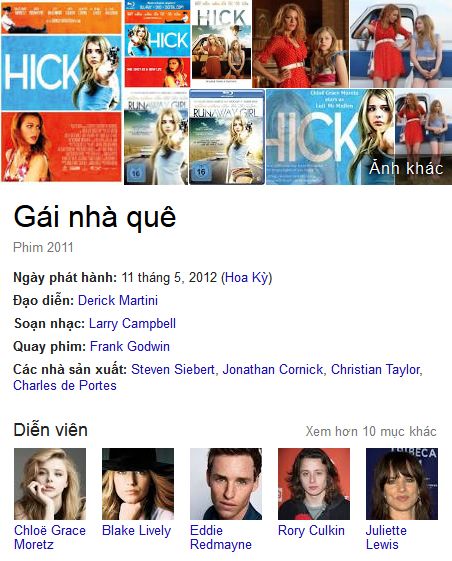Open the Derick Martini director link
The image size is (452, 561).
[118, 300]
